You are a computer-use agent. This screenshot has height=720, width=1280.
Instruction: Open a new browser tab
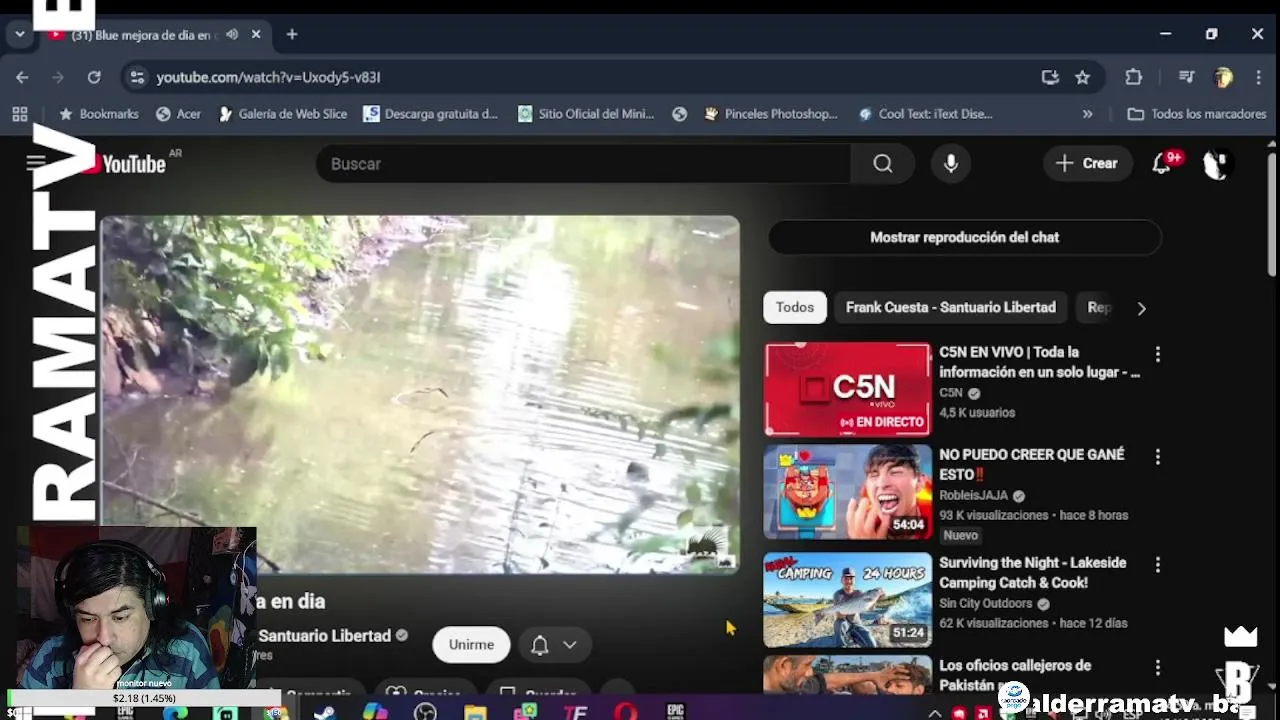(291, 34)
